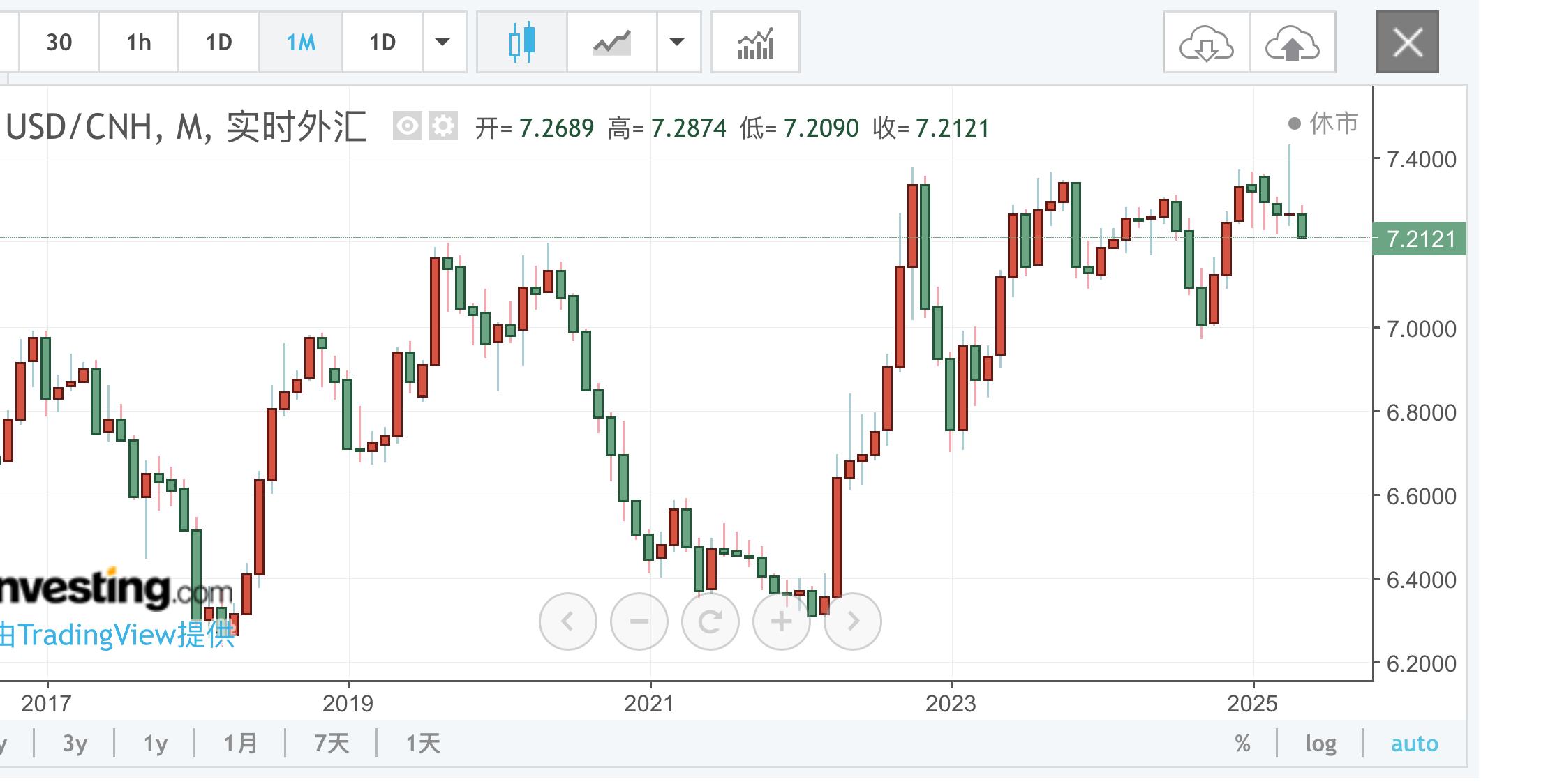
Task: Open chart settings gear next to USD/CNH title
Action: pos(442,126)
